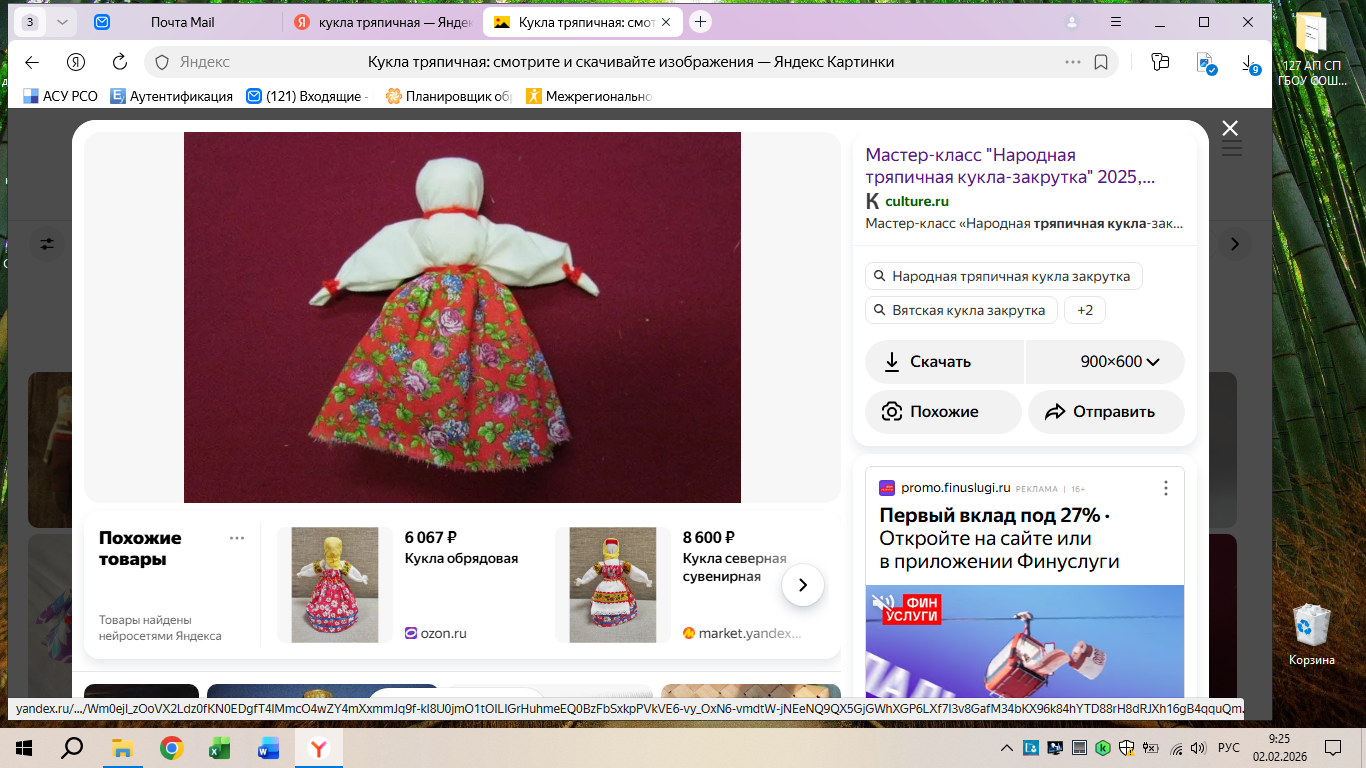Viewport: 1366px width, 768px height.
Task: Open the search filters icon
Action: coord(47,244)
